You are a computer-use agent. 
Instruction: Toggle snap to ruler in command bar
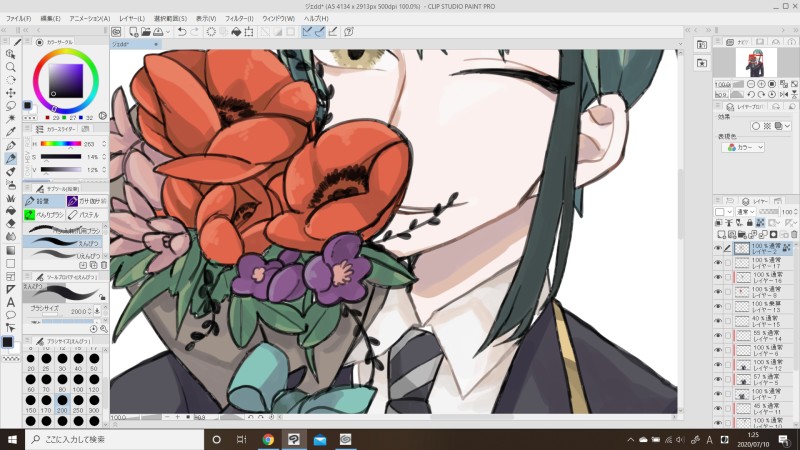[x=307, y=32]
